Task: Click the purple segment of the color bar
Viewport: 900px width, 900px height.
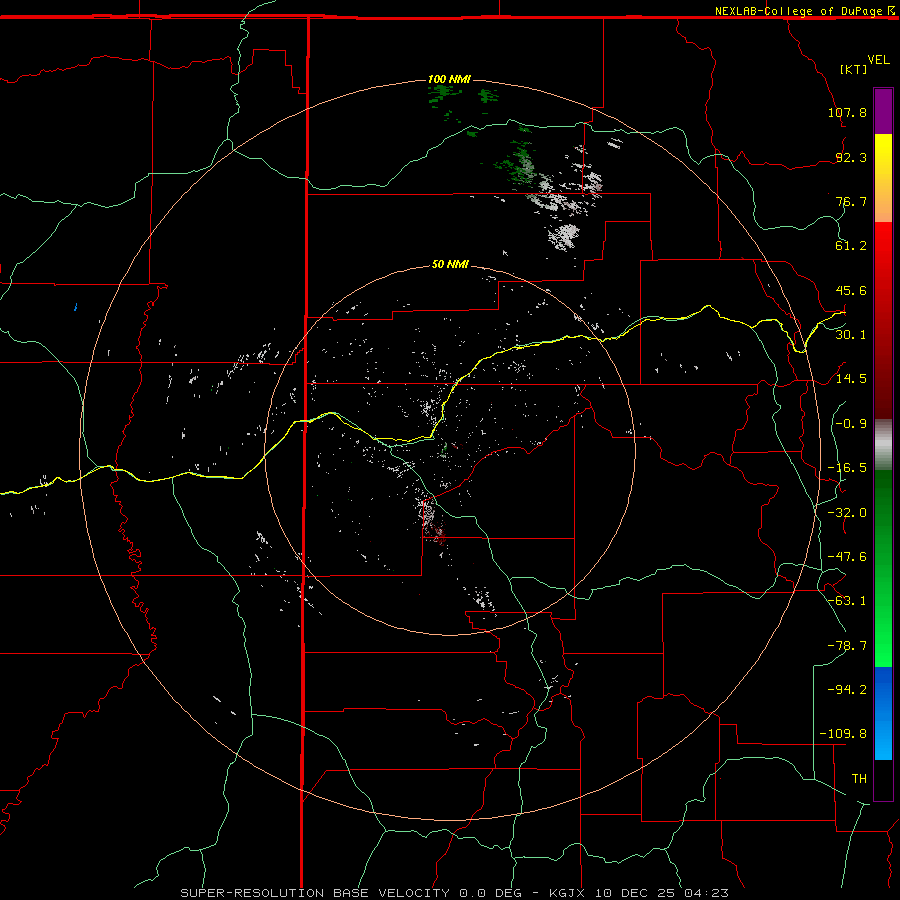Action: coord(883,111)
